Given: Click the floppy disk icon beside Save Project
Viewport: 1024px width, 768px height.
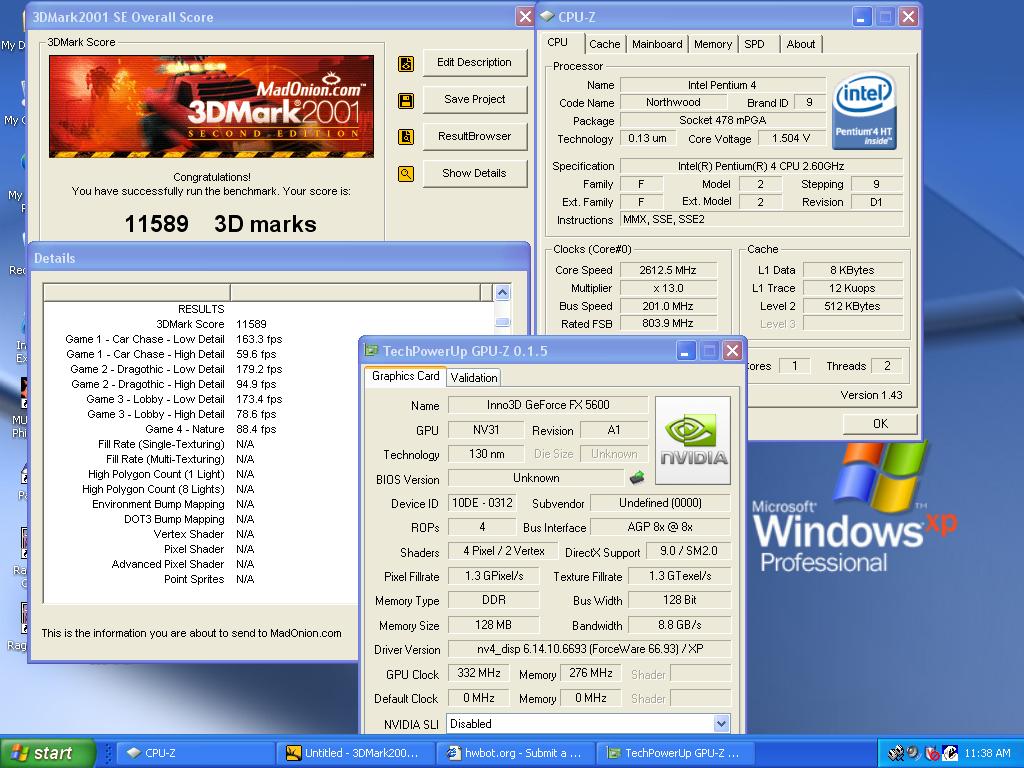Looking at the screenshot, I should coord(406,101).
